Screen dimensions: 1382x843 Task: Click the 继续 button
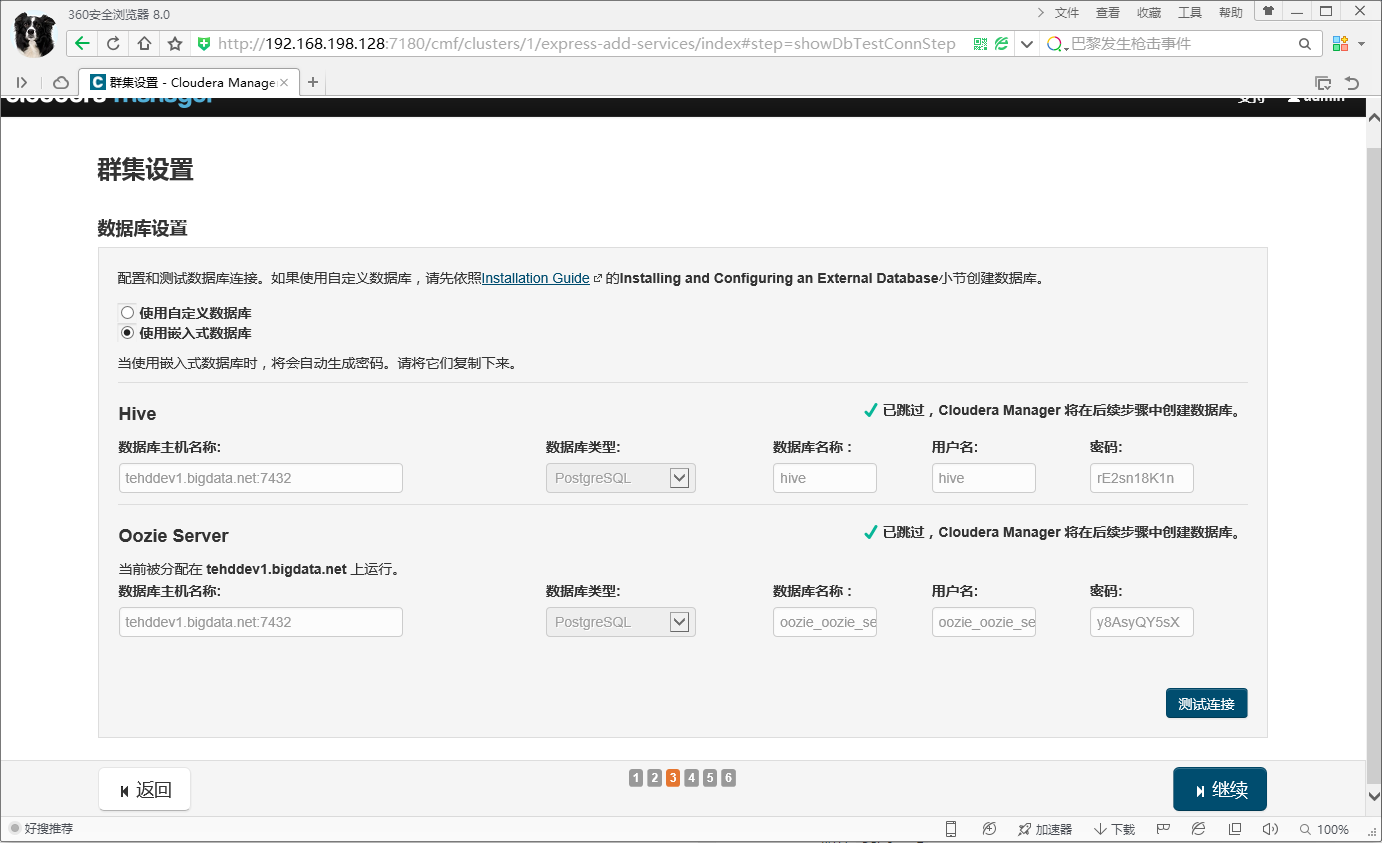coord(1220,790)
